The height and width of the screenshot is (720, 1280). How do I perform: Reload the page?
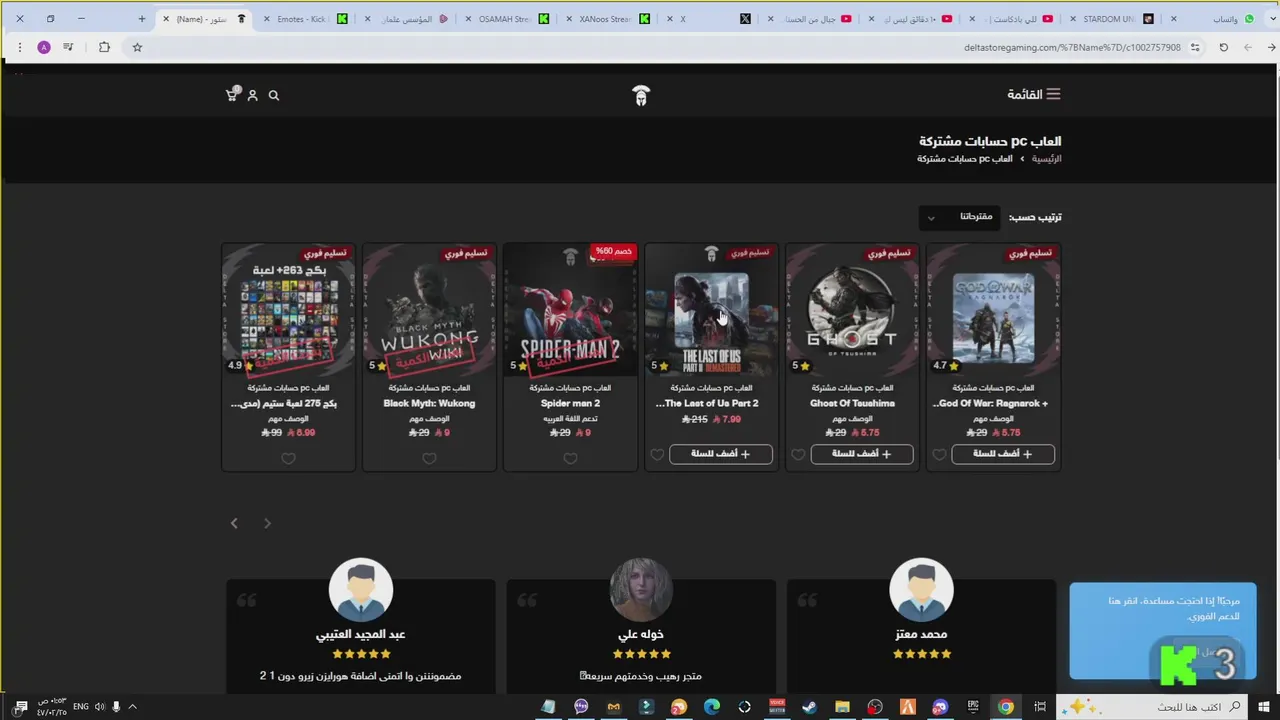coord(1223,47)
